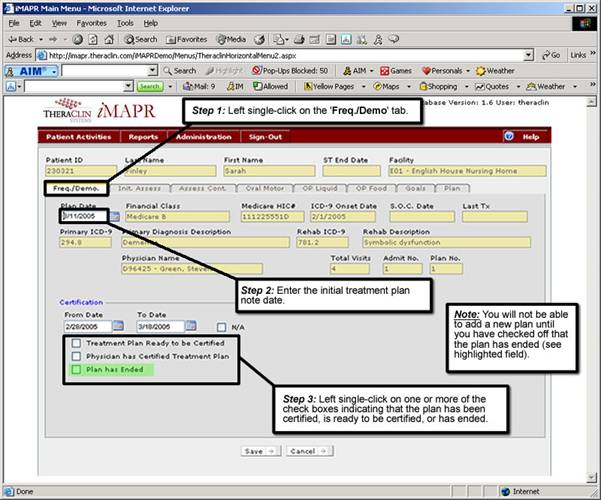
Task: Click the Print icon
Action: (299, 39)
